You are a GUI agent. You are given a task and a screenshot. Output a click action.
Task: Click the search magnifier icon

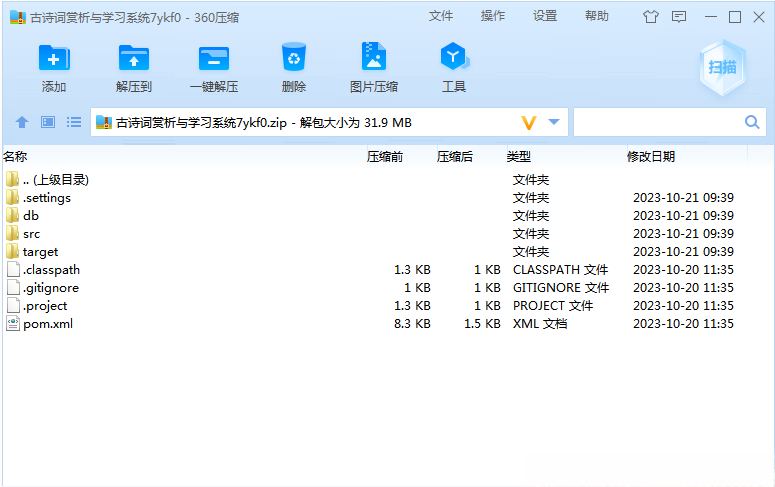click(752, 122)
